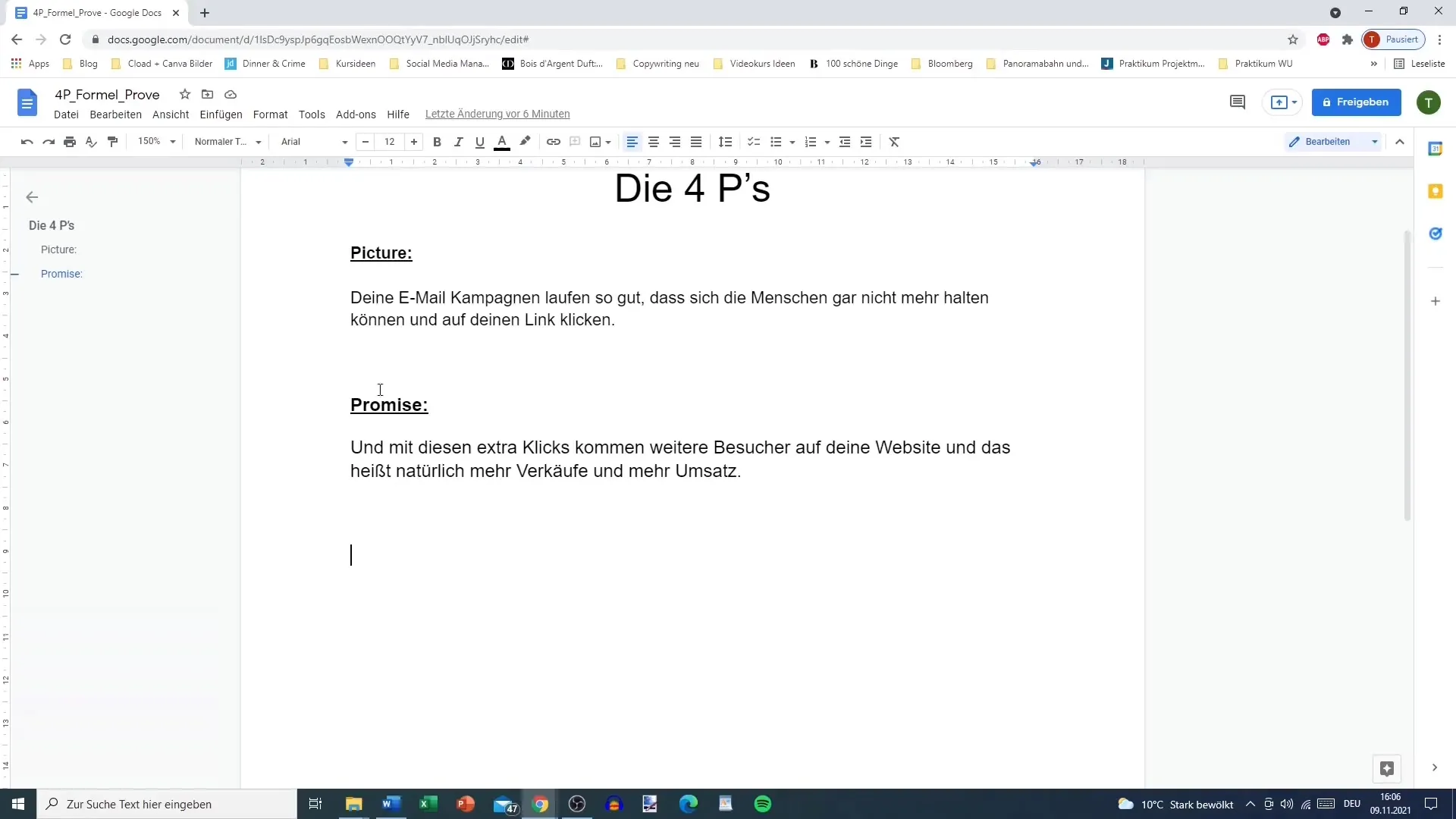Toggle bold formatting

click(x=437, y=142)
